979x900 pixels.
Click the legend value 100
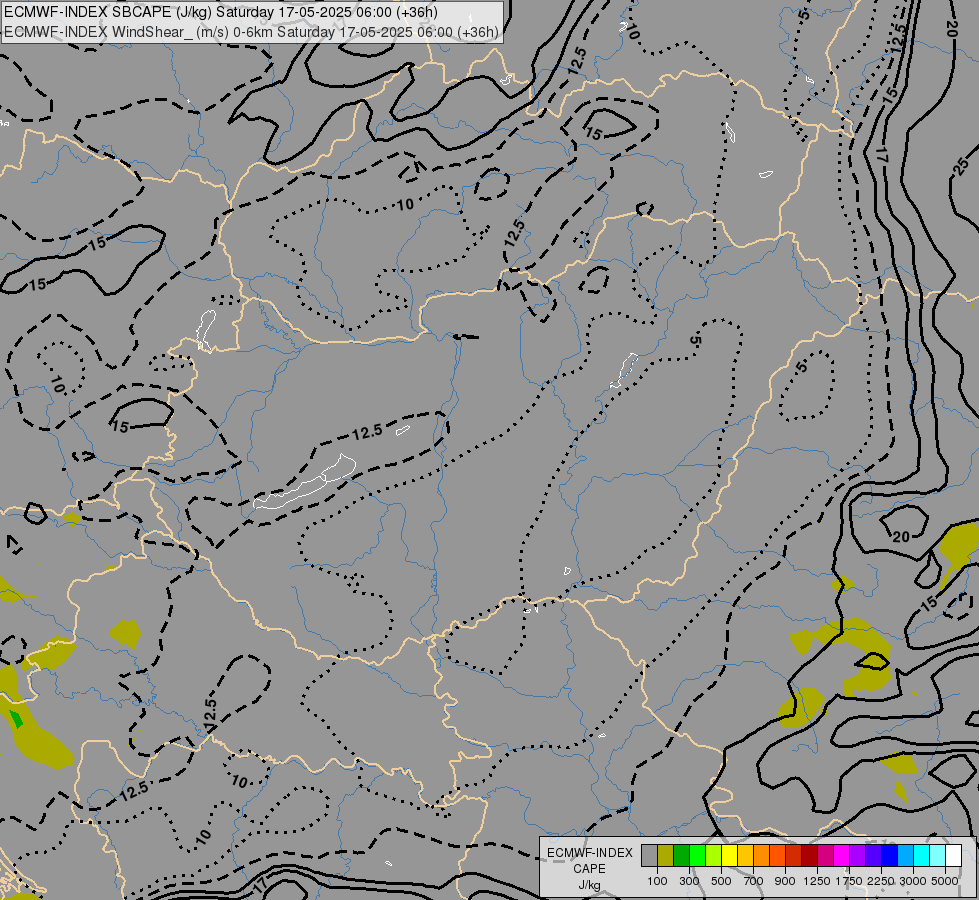(657, 881)
